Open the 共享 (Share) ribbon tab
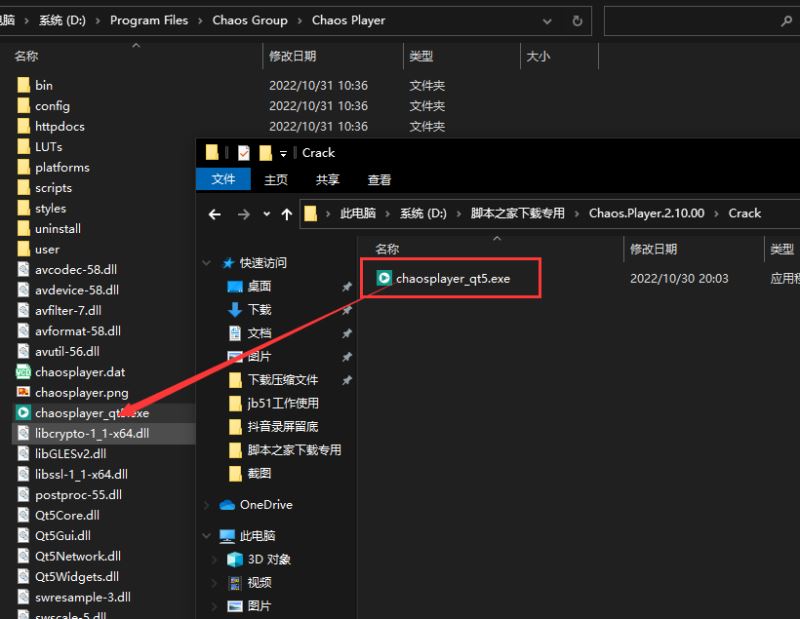Screen dimensions: 800x619 tap(327, 180)
